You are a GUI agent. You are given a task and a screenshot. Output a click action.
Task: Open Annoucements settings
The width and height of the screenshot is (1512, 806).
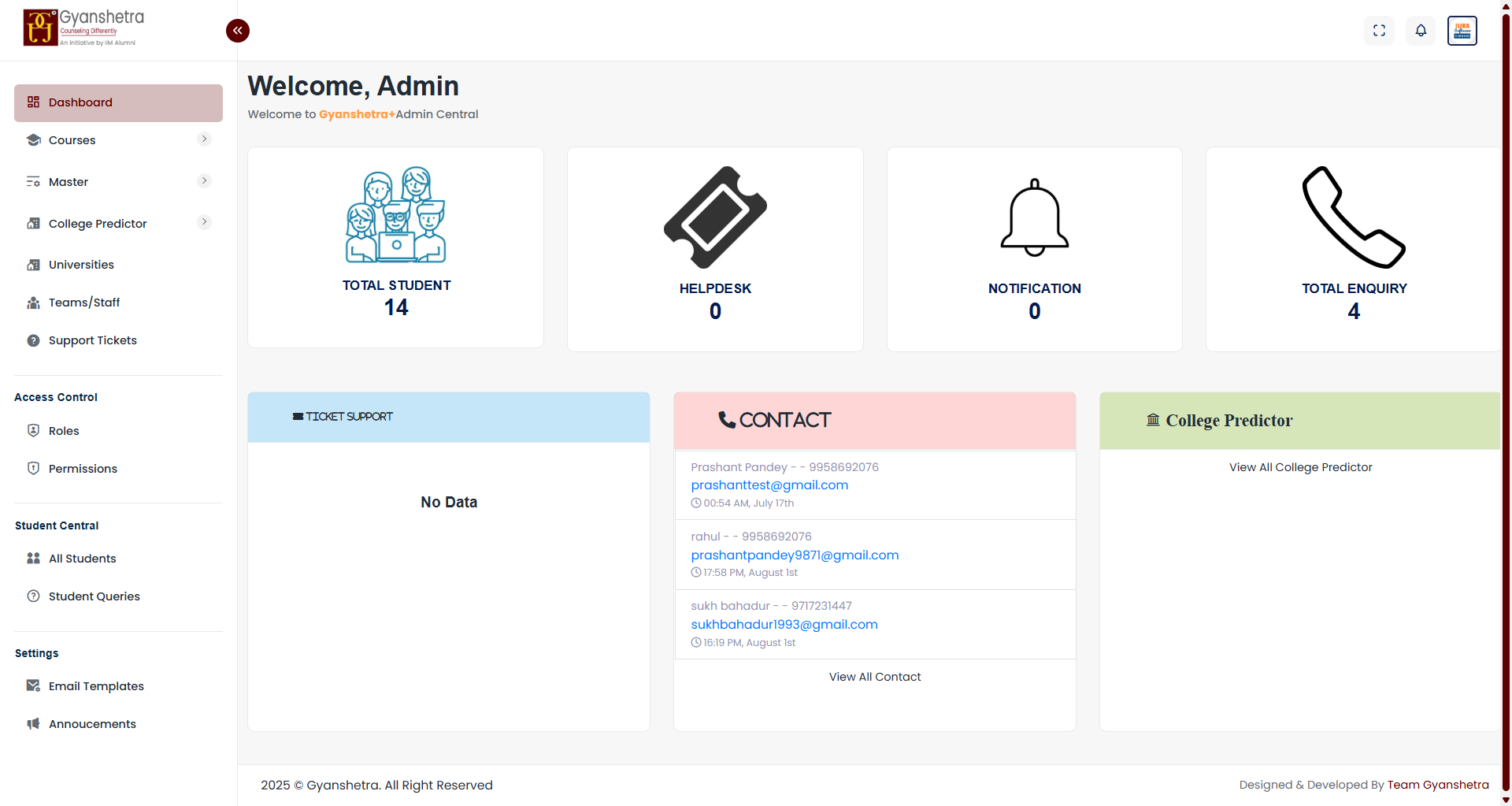tap(118, 724)
